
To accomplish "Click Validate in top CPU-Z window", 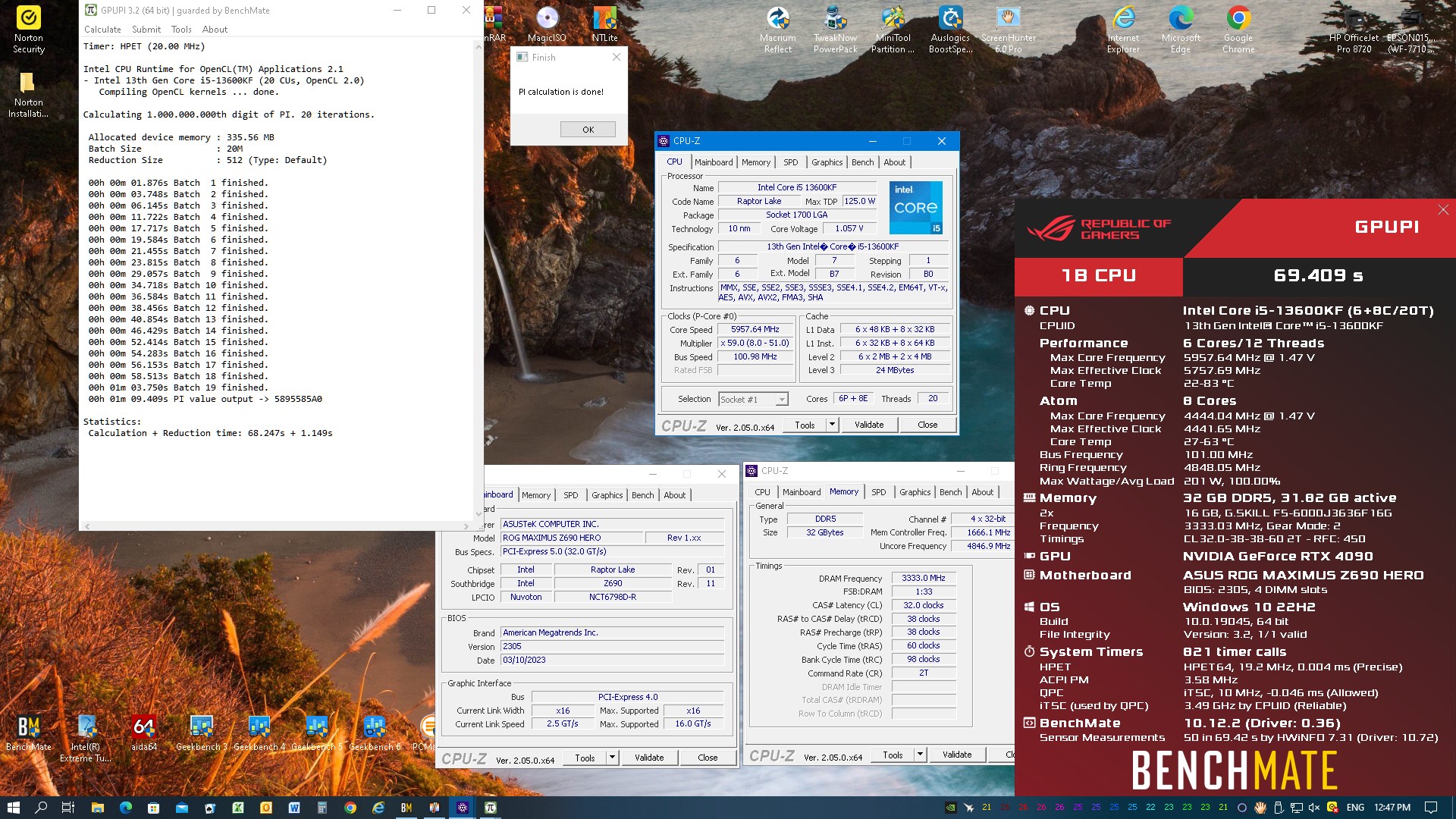I will [x=869, y=425].
